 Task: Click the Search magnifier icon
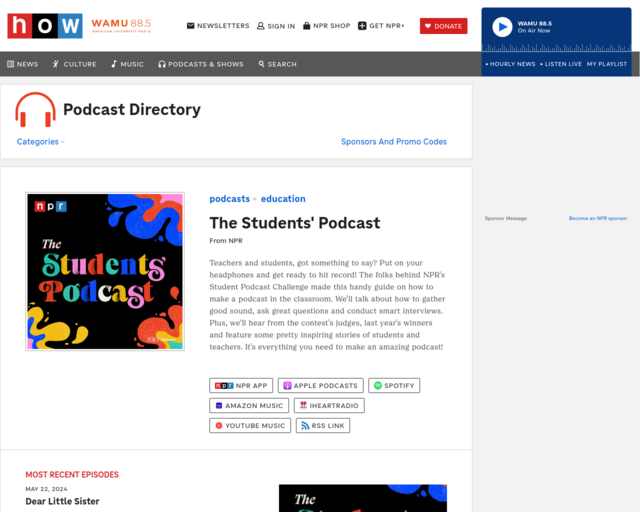(261, 64)
